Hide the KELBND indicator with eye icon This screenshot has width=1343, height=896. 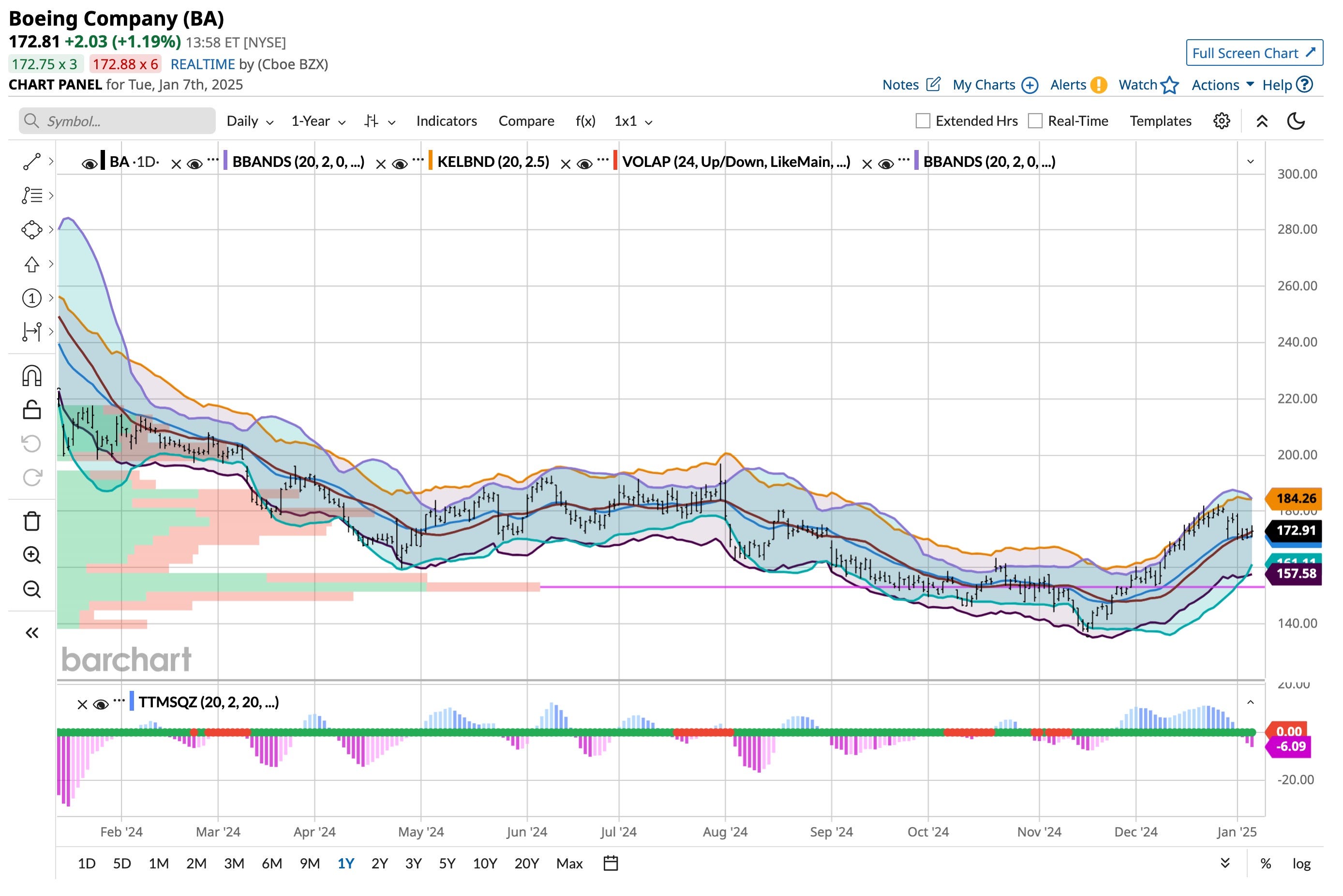(399, 164)
